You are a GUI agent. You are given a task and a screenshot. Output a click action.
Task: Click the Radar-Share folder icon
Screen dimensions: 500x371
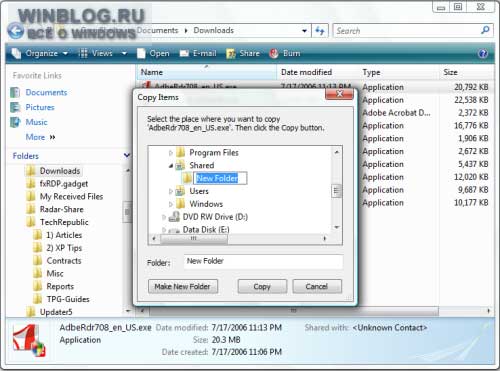[31, 209]
